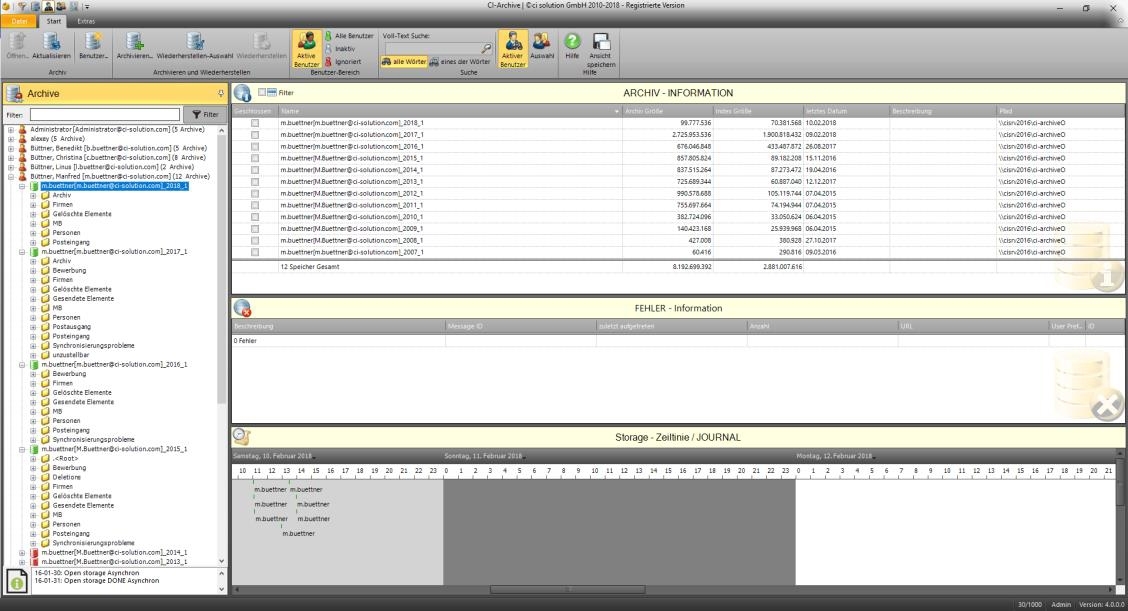Click the Storage journal clock icon
This screenshot has height=611, width=1128.
[x=242, y=437]
